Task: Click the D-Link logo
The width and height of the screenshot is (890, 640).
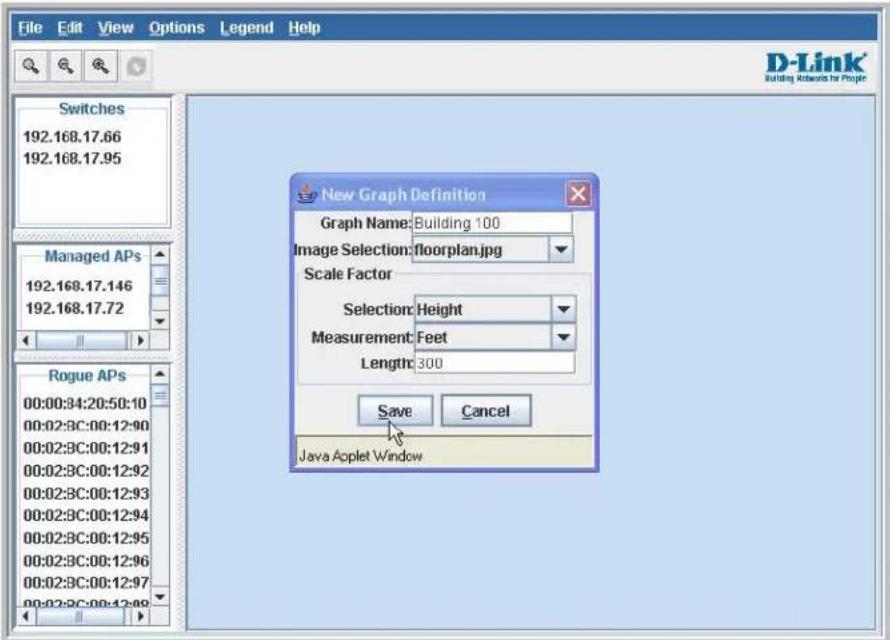Action: pyautogui.click(x=816, y=67)
